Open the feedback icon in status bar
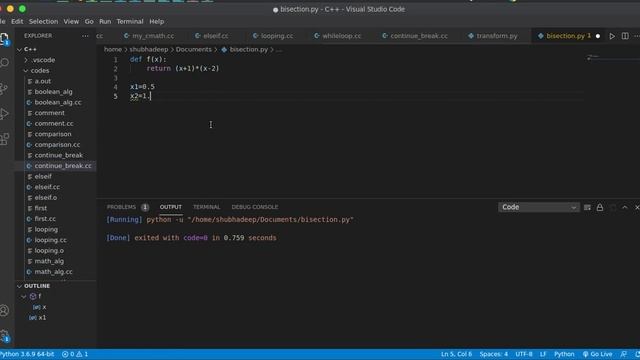 click(623, 354)
